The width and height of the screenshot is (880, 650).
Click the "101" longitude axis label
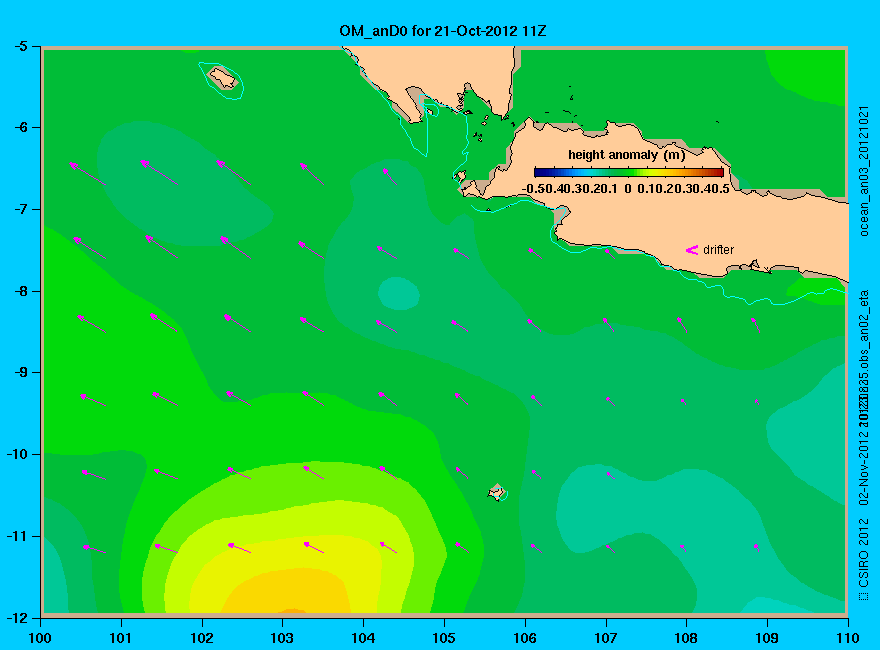pyautogui.click(x=121, y=638)
